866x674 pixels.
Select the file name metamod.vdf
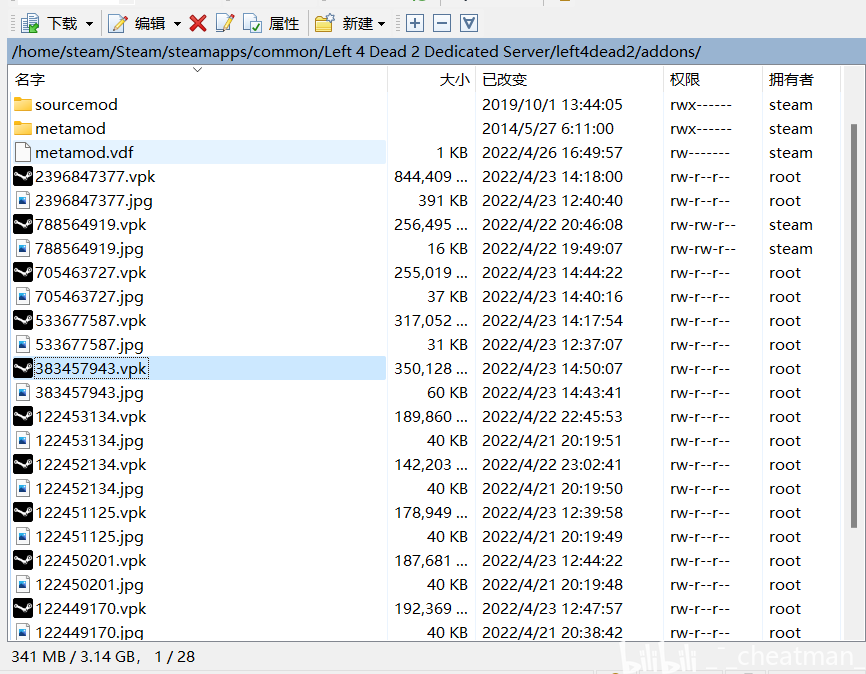85,152
